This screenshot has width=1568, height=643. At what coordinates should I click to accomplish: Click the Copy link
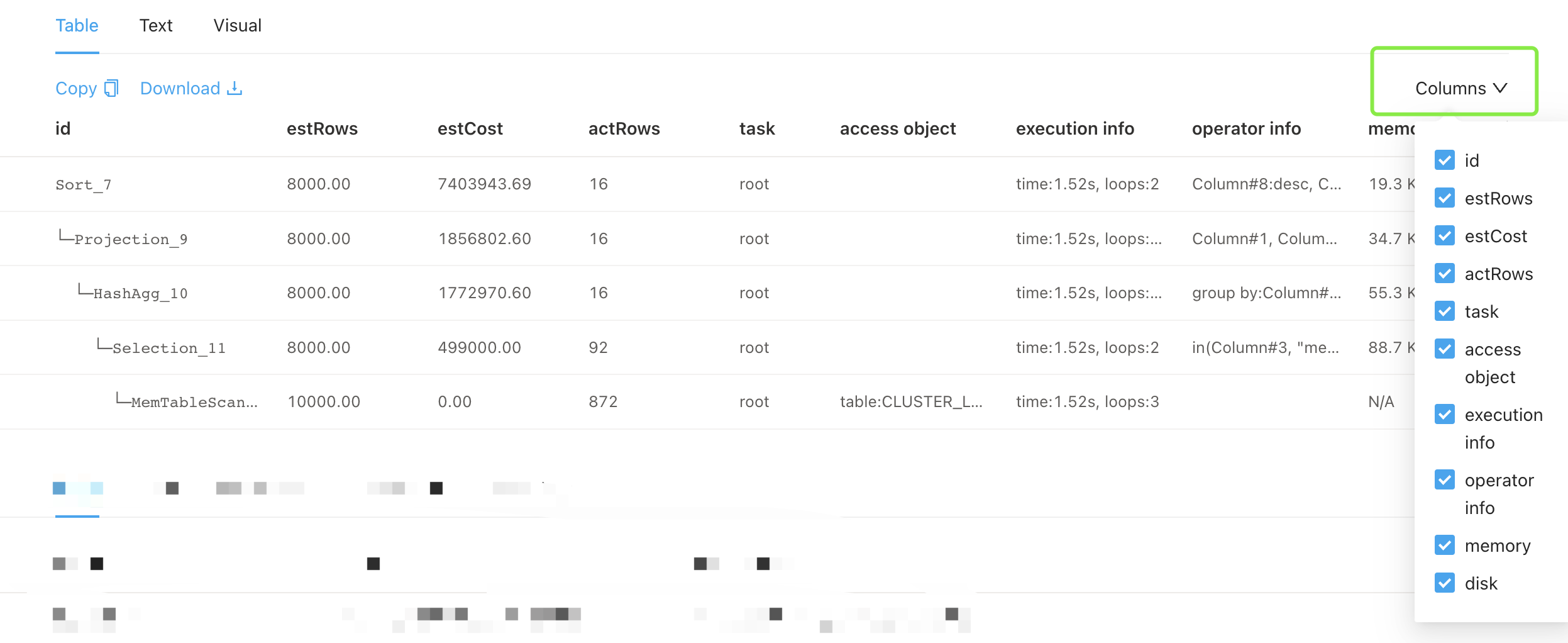(76, 89)
